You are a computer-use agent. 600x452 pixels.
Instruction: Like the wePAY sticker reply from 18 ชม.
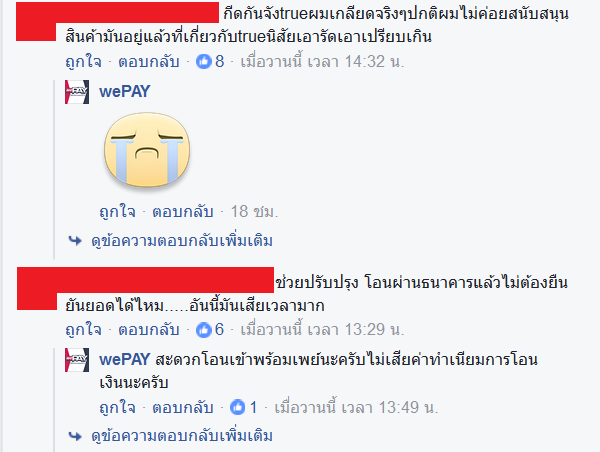[117, 212]
